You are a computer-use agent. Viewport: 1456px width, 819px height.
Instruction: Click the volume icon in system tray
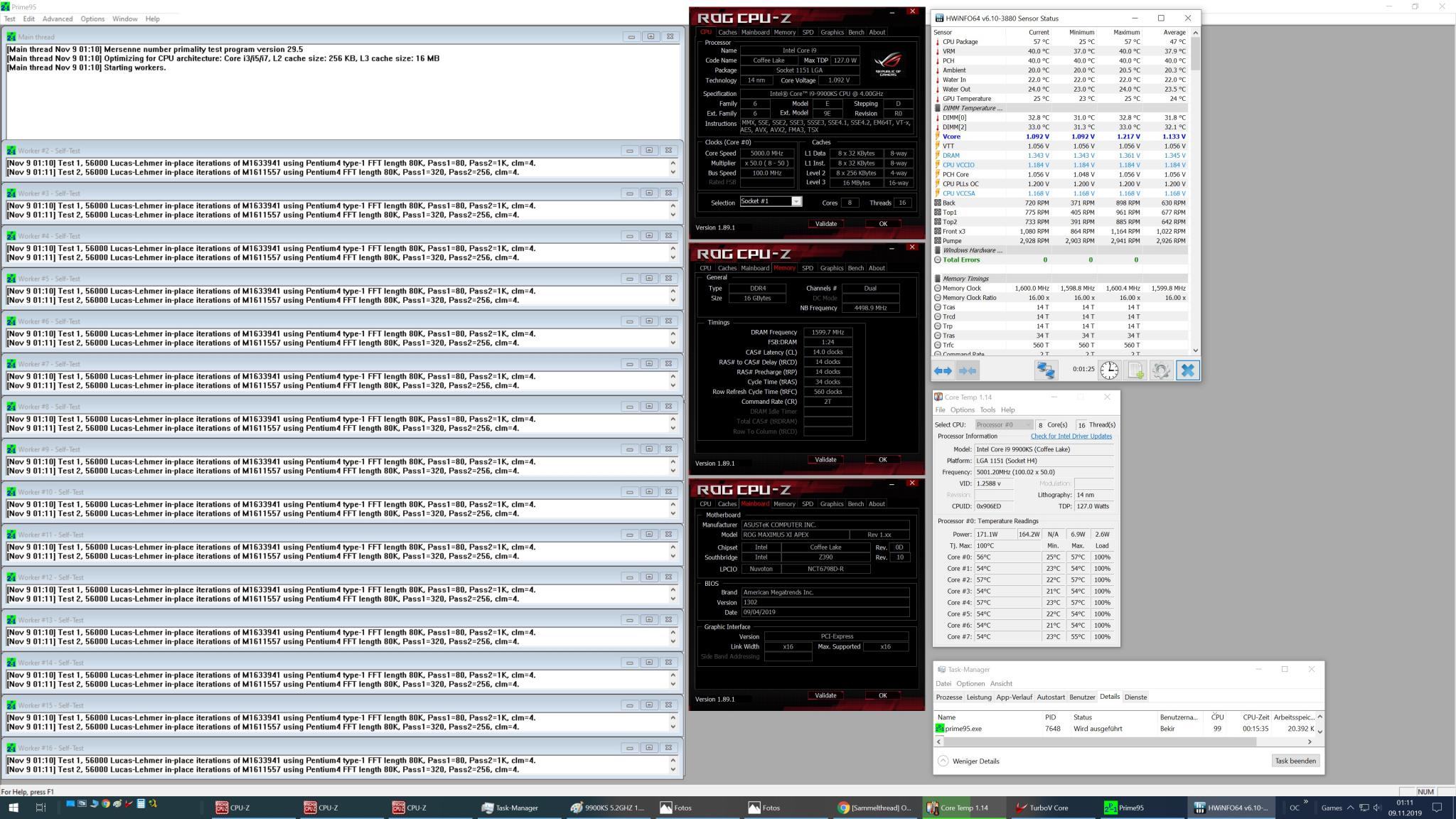pos(1377,808)
